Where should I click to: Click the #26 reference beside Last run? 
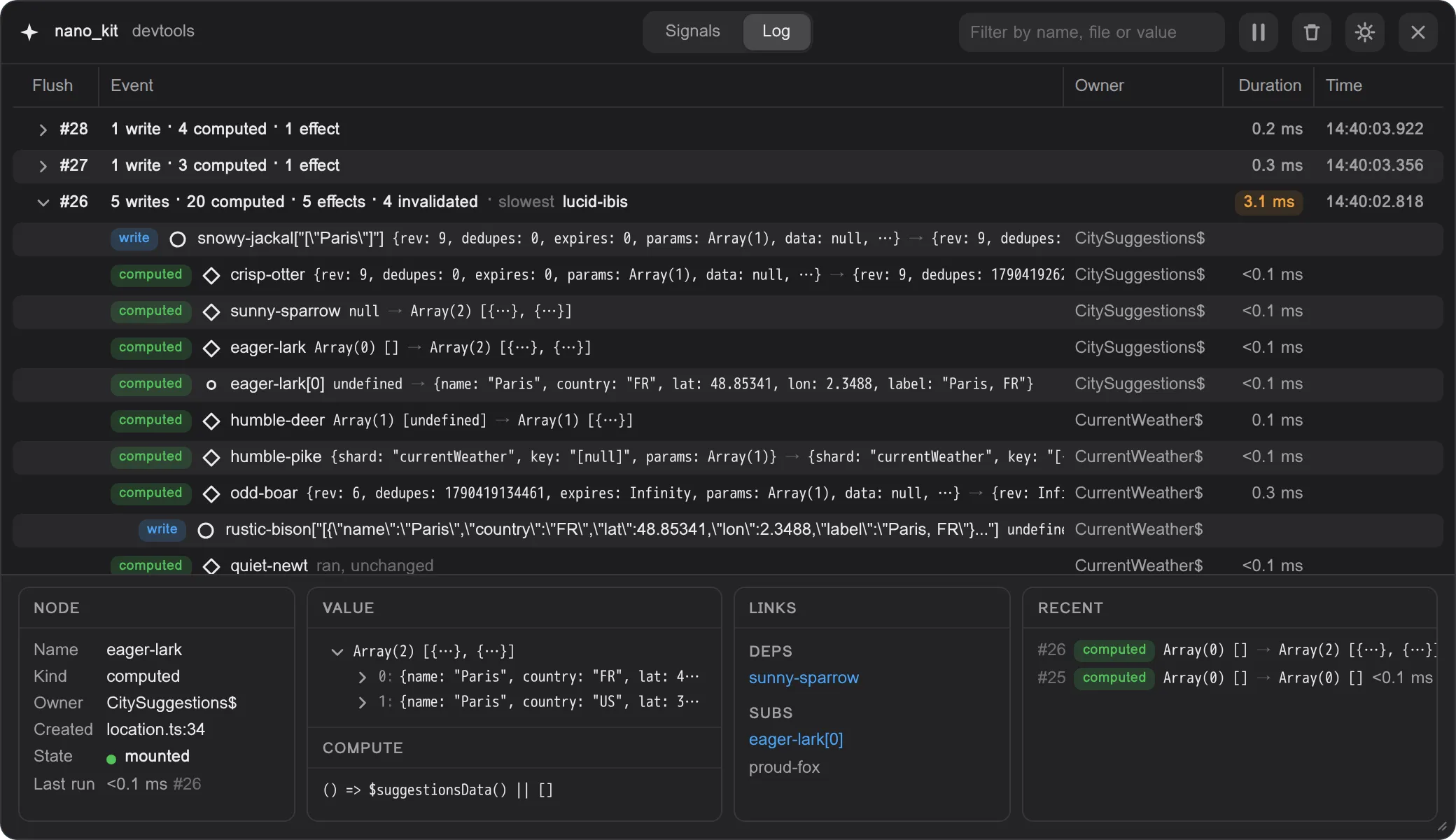[187, 784]
